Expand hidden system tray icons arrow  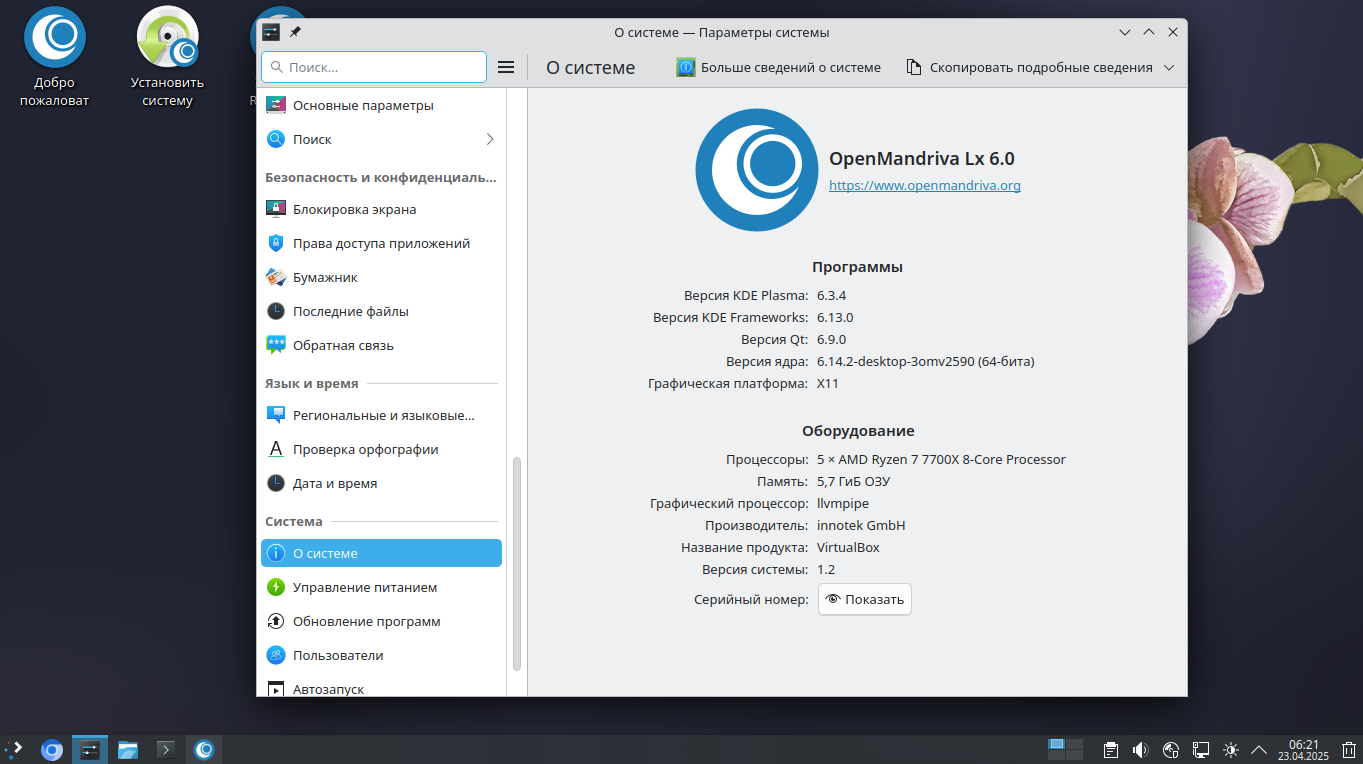click(x=1259, y=750)
